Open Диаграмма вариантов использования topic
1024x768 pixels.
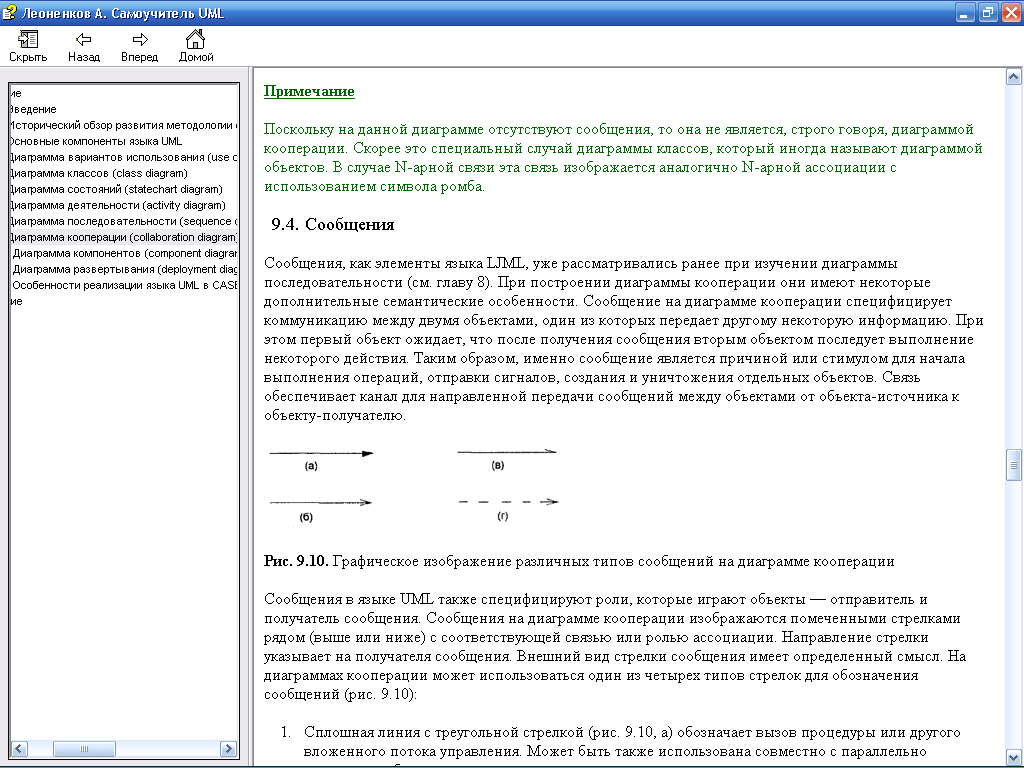click(123, 157)
